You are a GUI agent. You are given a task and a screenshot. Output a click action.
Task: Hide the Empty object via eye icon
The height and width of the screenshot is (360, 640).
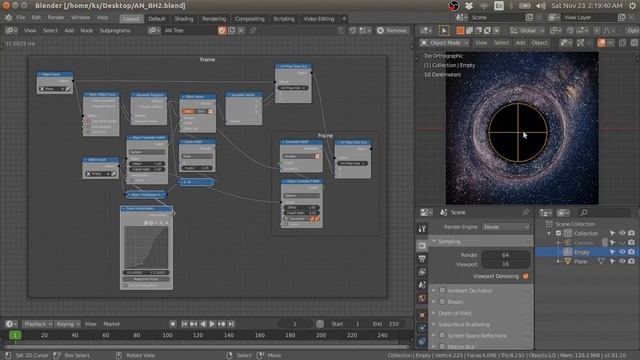622,252
